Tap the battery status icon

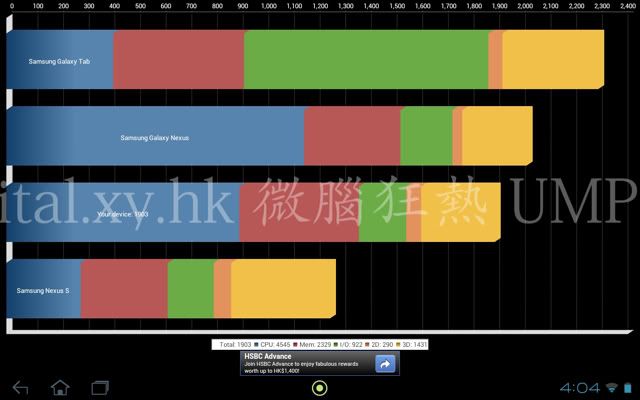[x=627, y=387]
